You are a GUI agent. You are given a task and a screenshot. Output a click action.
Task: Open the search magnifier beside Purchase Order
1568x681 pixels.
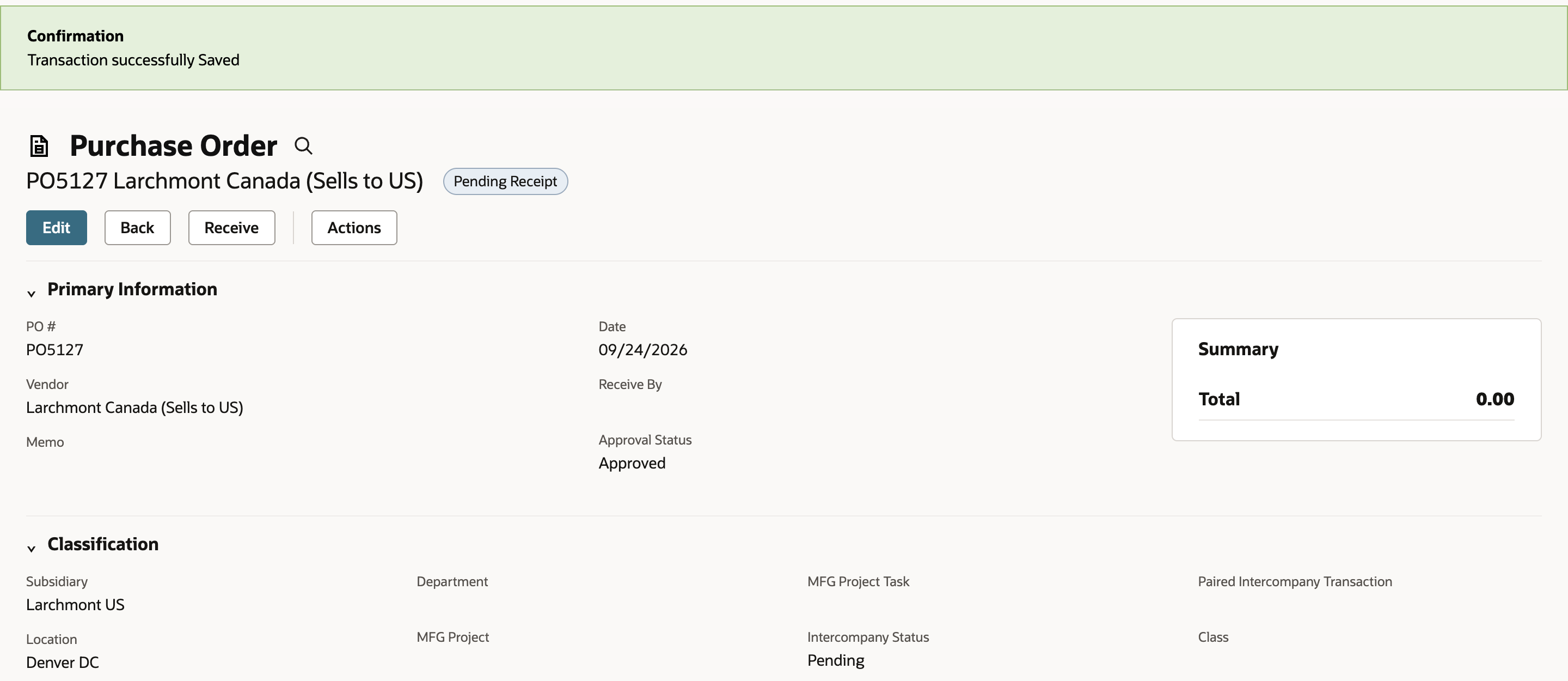(x=303, y=146)
